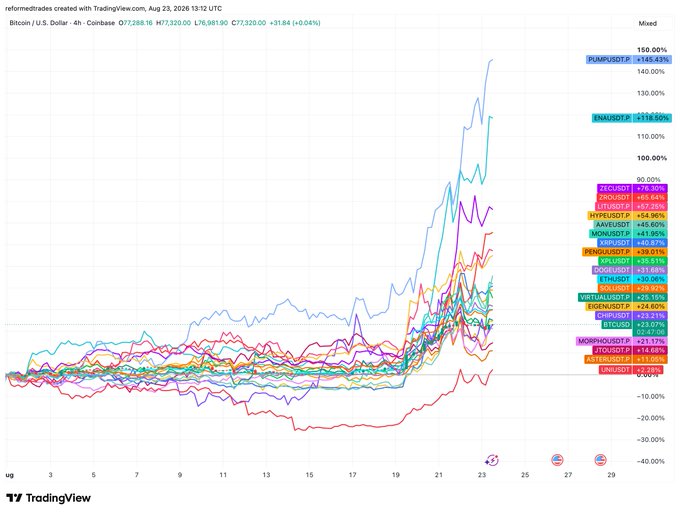Open the US flag event near date 27
The width and height of the screenshot is (680, 514).
557,460
